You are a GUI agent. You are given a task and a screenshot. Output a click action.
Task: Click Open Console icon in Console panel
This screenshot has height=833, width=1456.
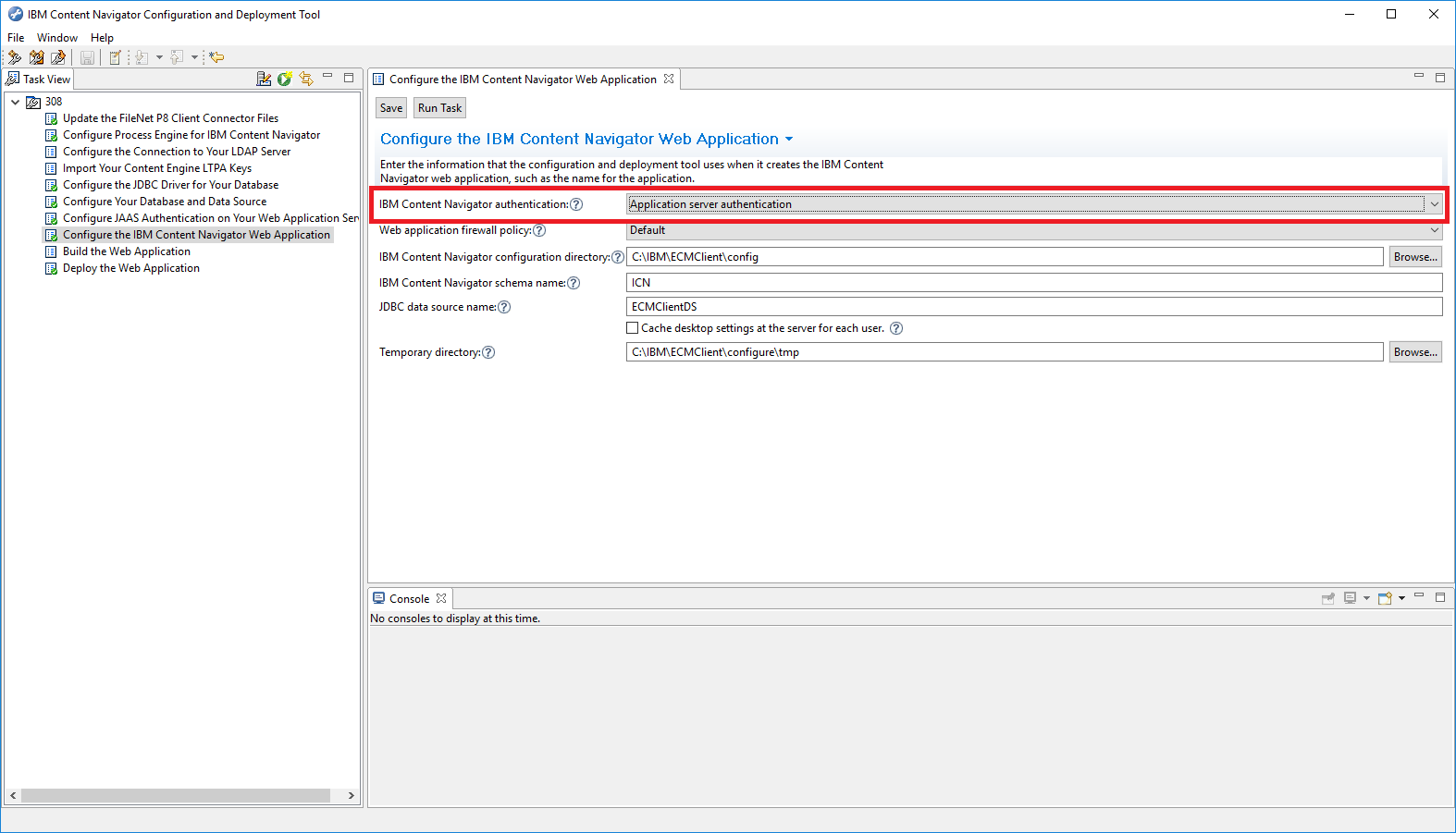1385,598
